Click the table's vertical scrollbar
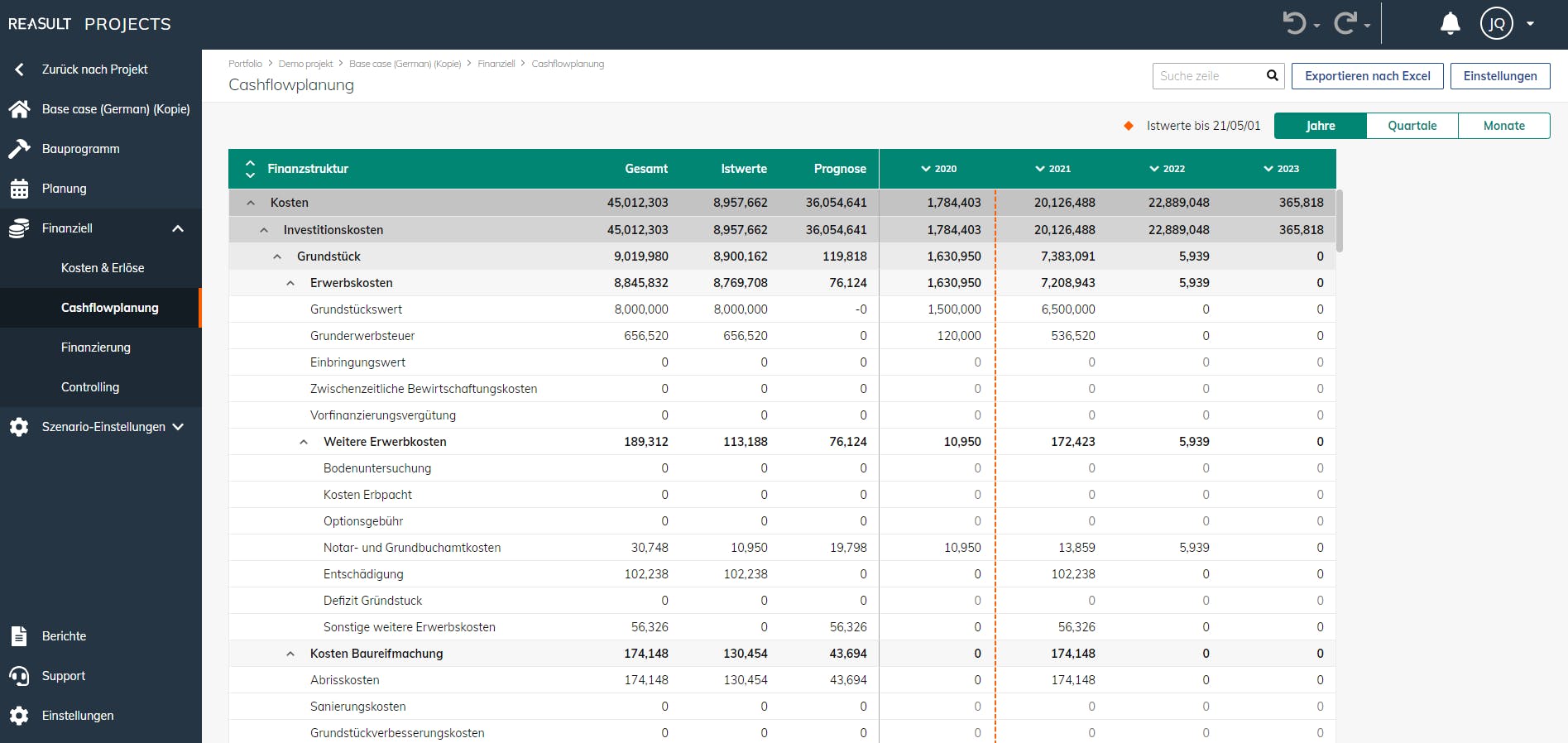1568x743 pixels. (1340, 222)
